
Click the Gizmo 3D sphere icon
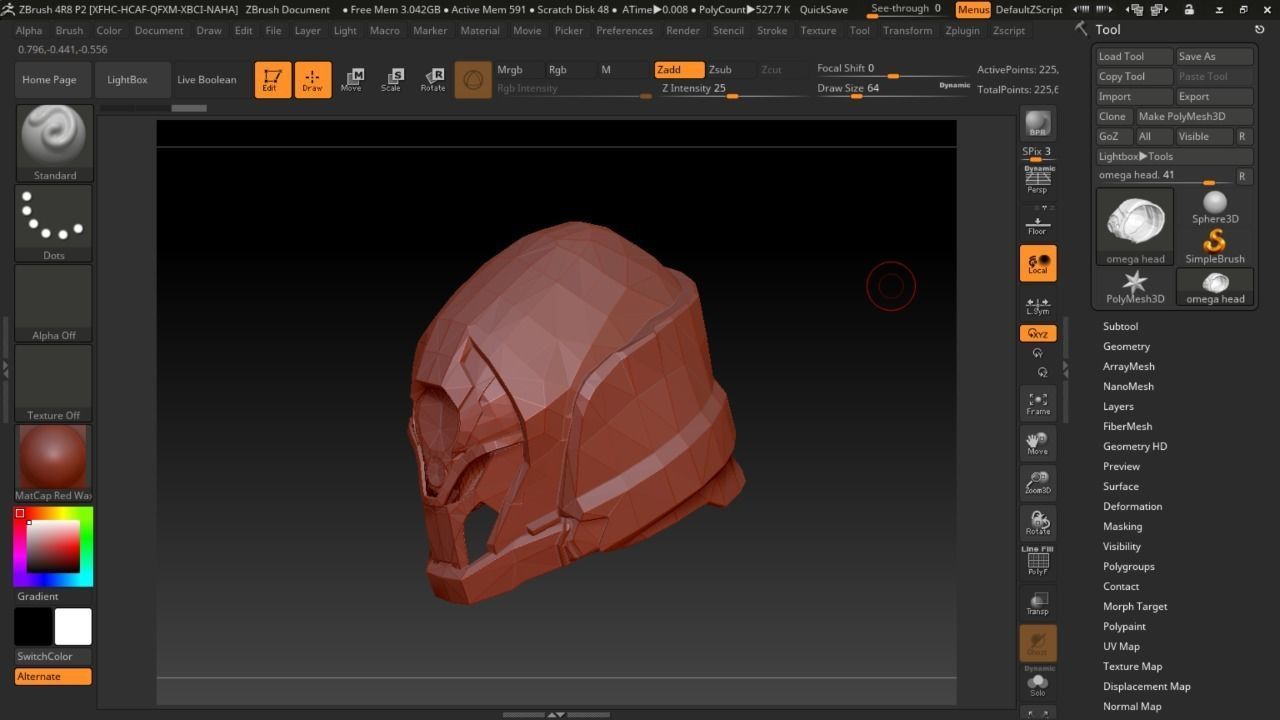pyautogui.click(x=473, y=79)
